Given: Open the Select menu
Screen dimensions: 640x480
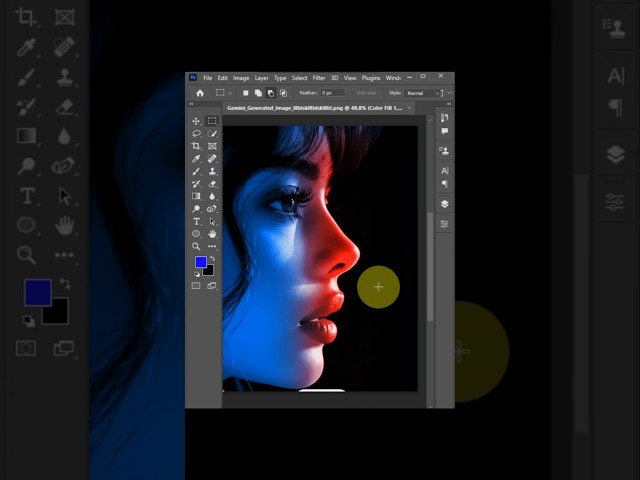Looking at the screenshot, I should 299,78.
